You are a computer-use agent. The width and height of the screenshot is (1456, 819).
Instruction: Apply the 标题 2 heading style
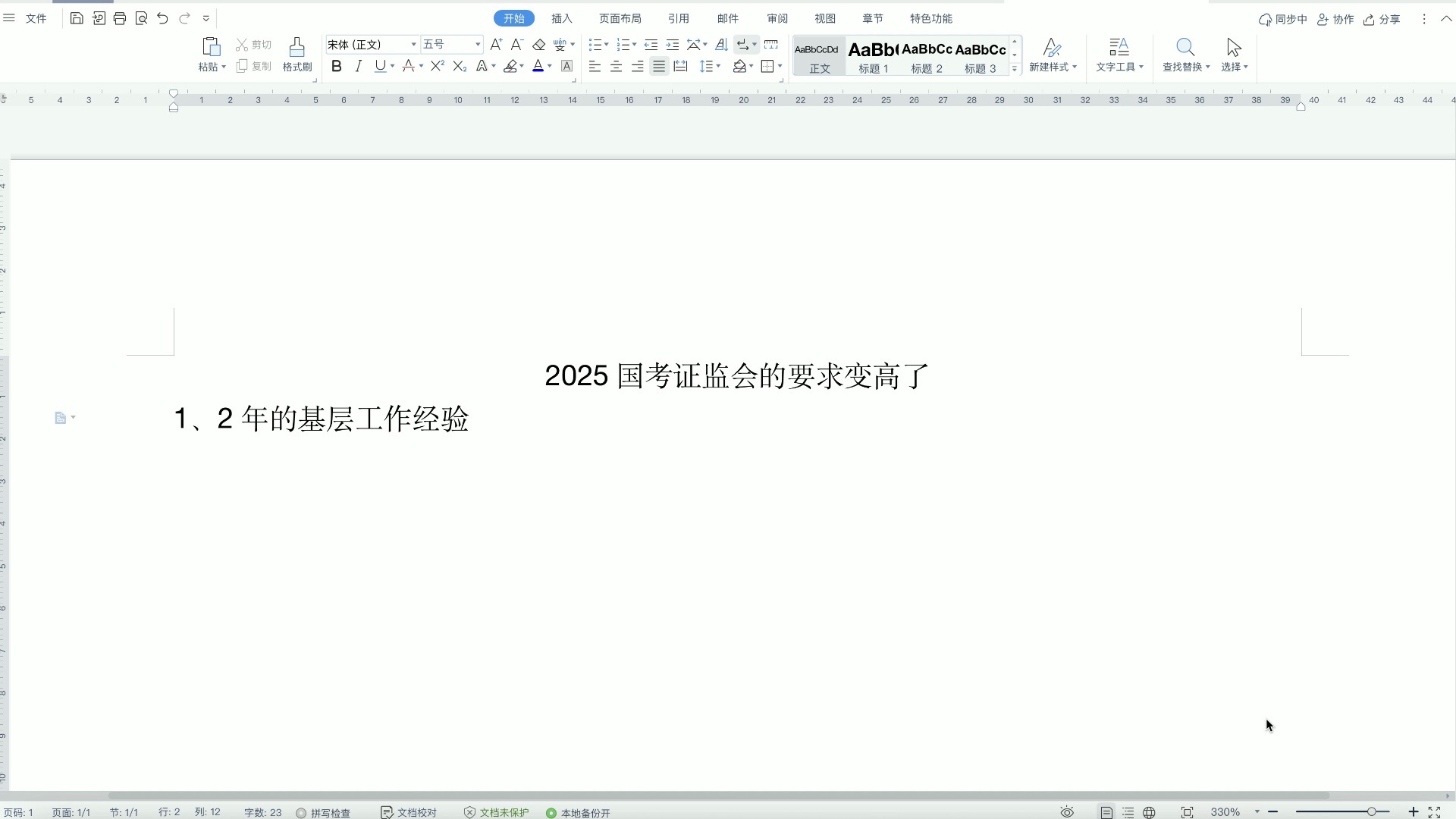[x=927, y=57]
